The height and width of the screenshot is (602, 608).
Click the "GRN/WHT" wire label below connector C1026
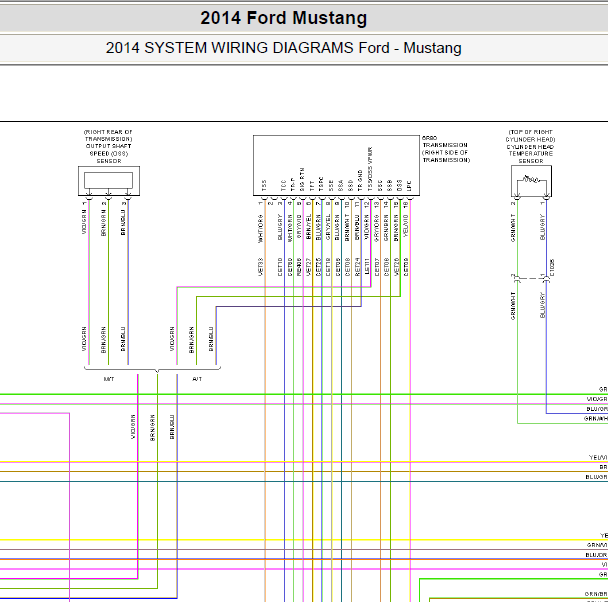[513, 306]
